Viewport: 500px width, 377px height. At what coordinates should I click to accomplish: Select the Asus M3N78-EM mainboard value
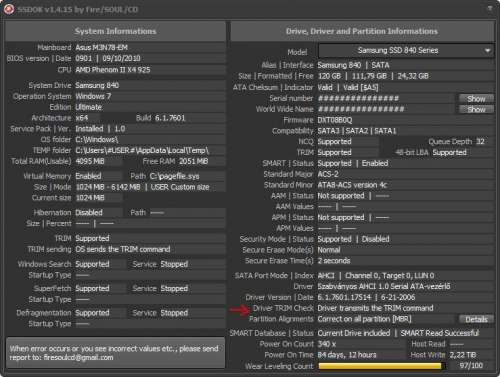pyautogui.click(x=101, y=47)
